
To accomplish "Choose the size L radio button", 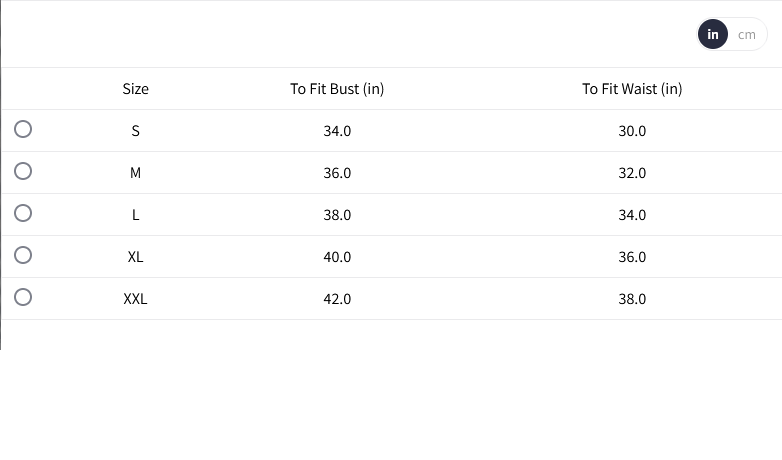I will click(23, 213).
